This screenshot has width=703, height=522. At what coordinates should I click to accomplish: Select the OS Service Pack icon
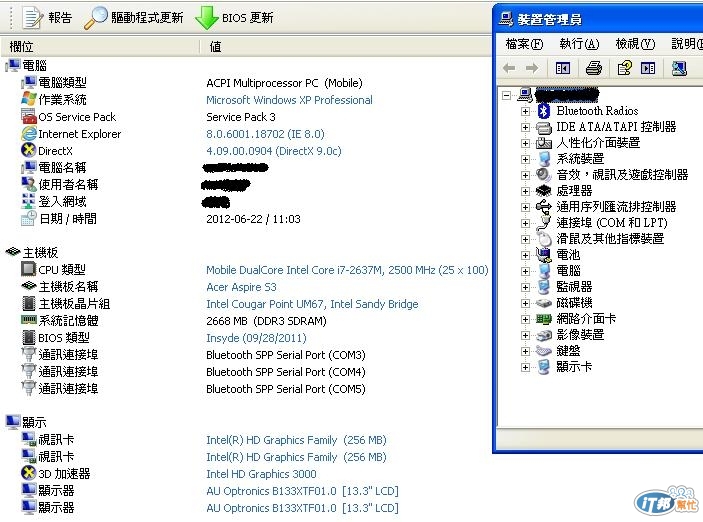(29, 116)
